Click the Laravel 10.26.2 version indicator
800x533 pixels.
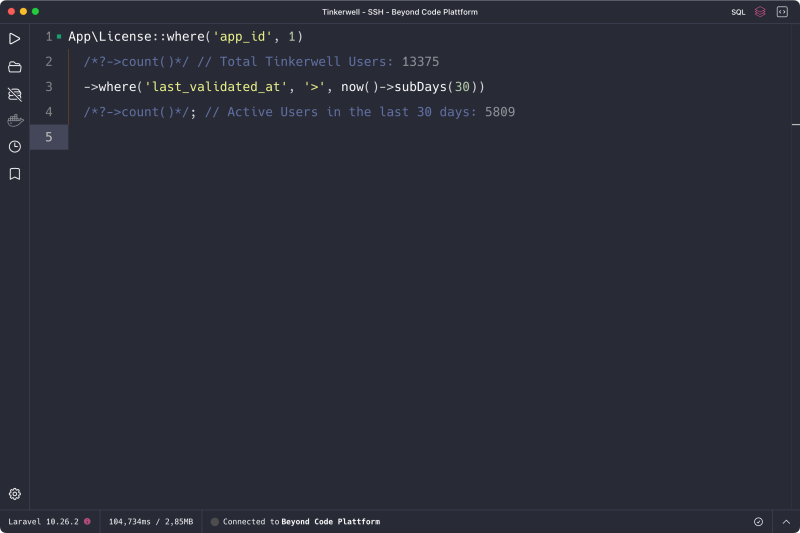[x=43, y=521]
